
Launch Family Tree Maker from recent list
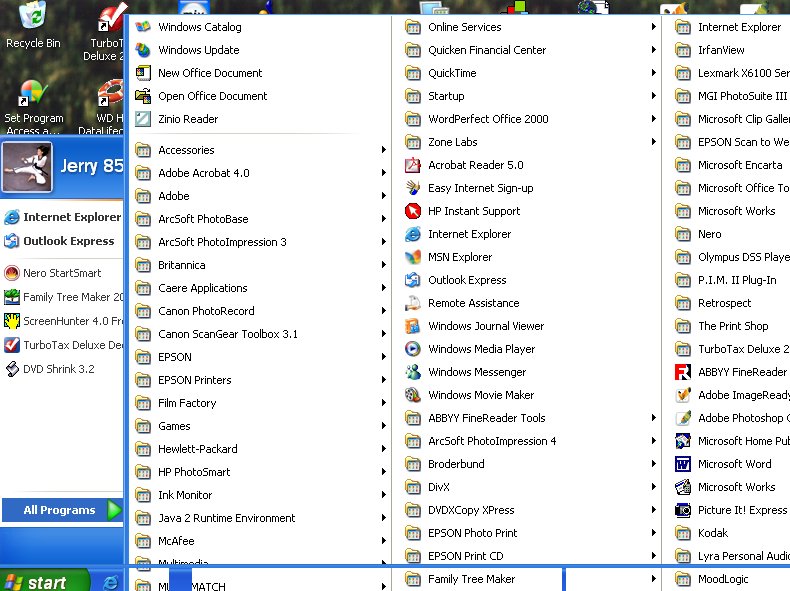pyautogui.click(x=63, y=297)
